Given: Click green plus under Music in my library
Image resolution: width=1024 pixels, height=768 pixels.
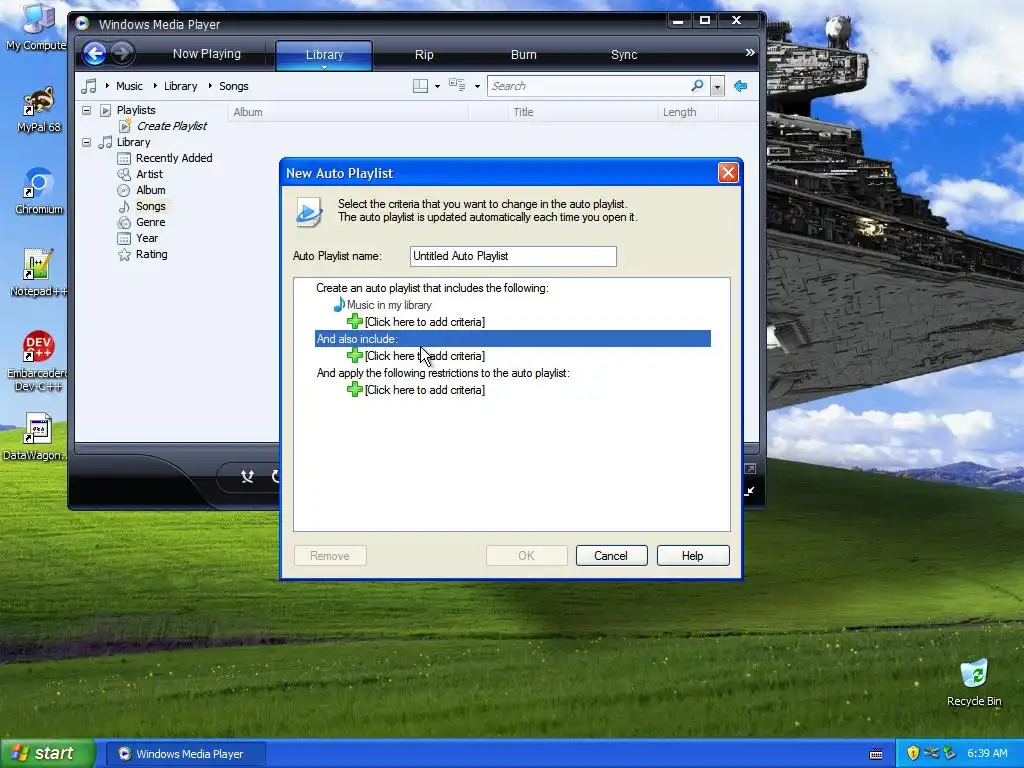Looking at the screenshot, I should click(355, 321).
